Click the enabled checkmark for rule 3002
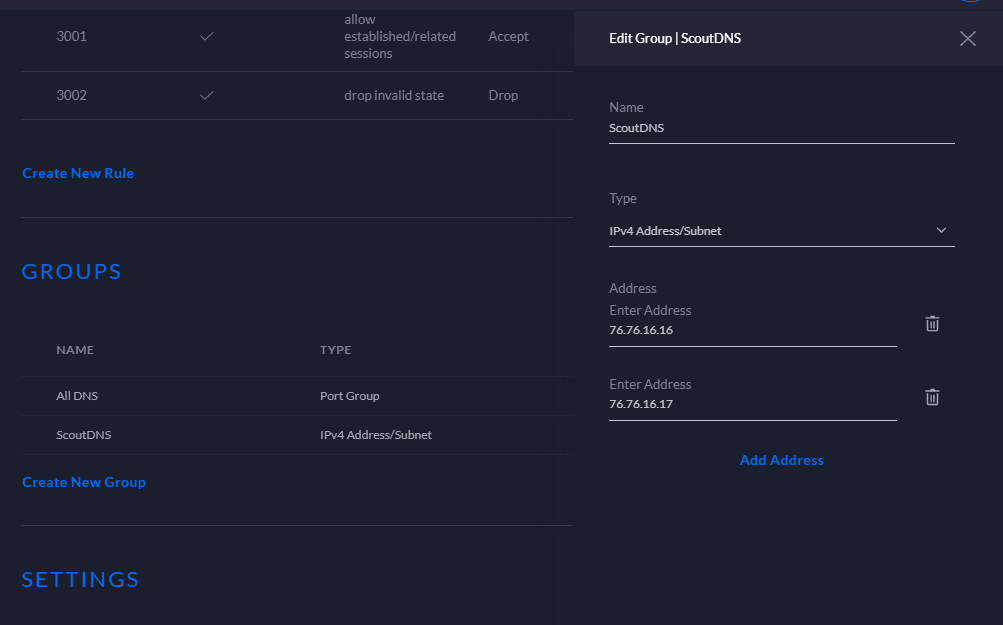This screenshot has width=1003, height=625. (x=207, y=95)
